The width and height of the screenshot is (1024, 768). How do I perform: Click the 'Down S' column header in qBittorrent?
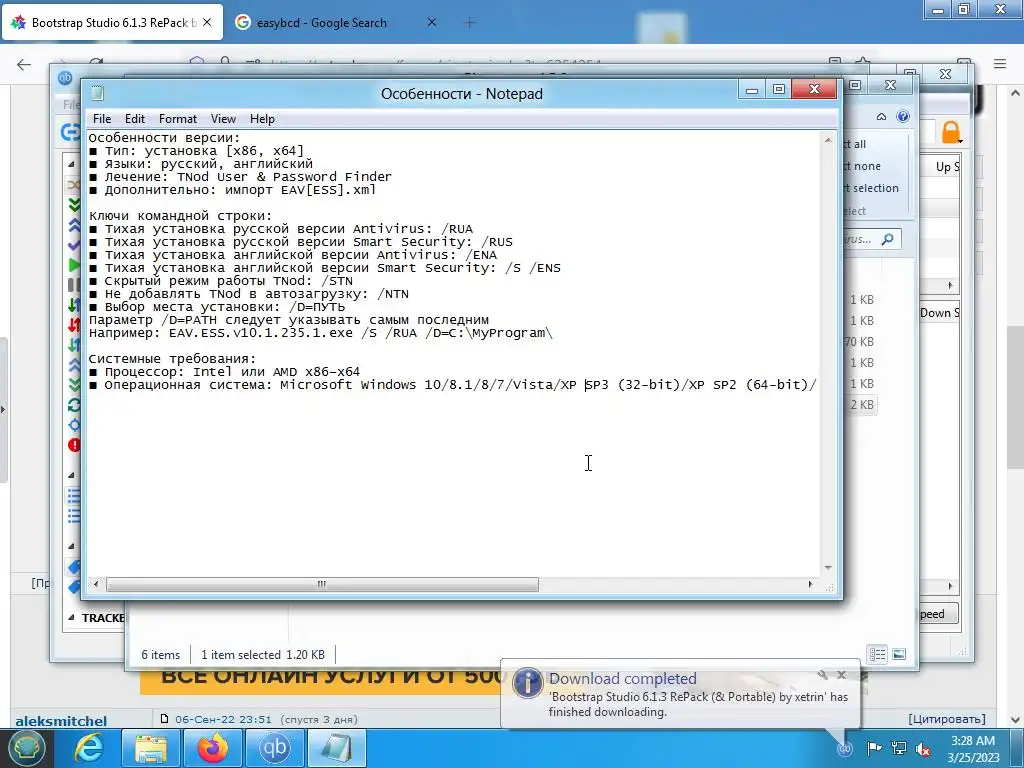(939, 313)
